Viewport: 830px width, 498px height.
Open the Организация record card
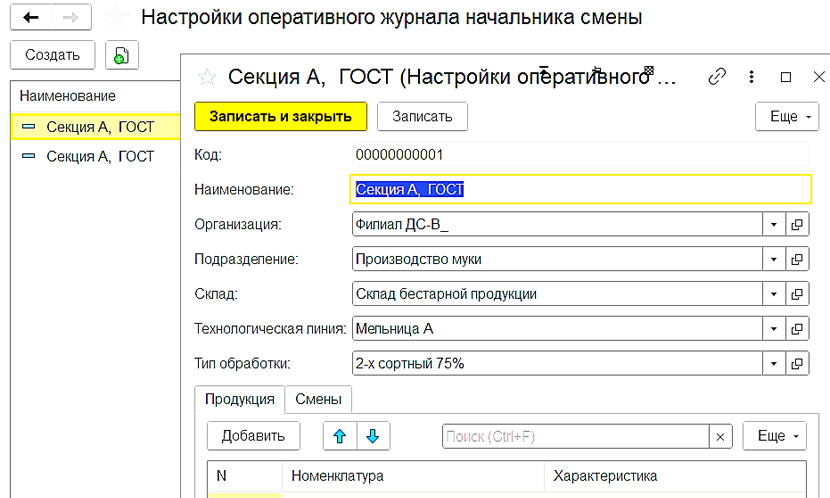pyautogui.click(x=797, y=224)
